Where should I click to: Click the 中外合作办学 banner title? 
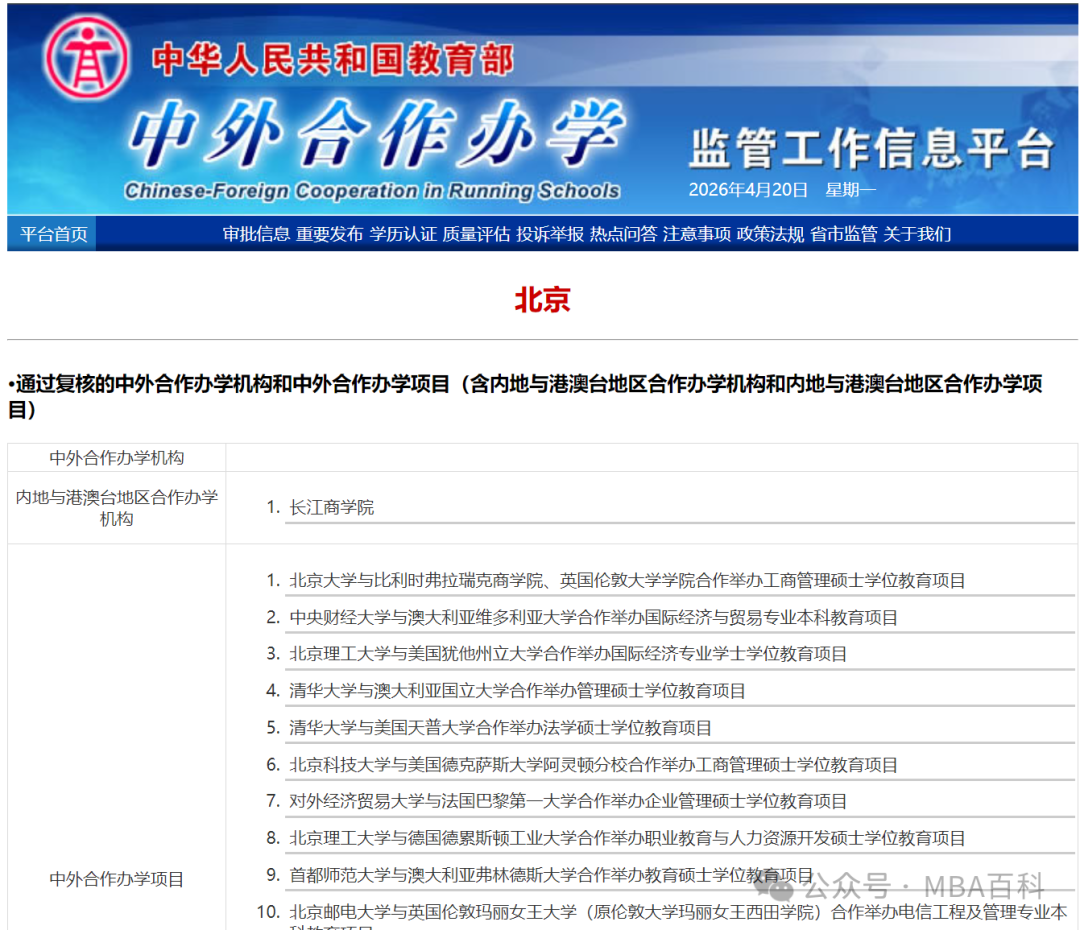pyautogui.click(x=376, y=134)
